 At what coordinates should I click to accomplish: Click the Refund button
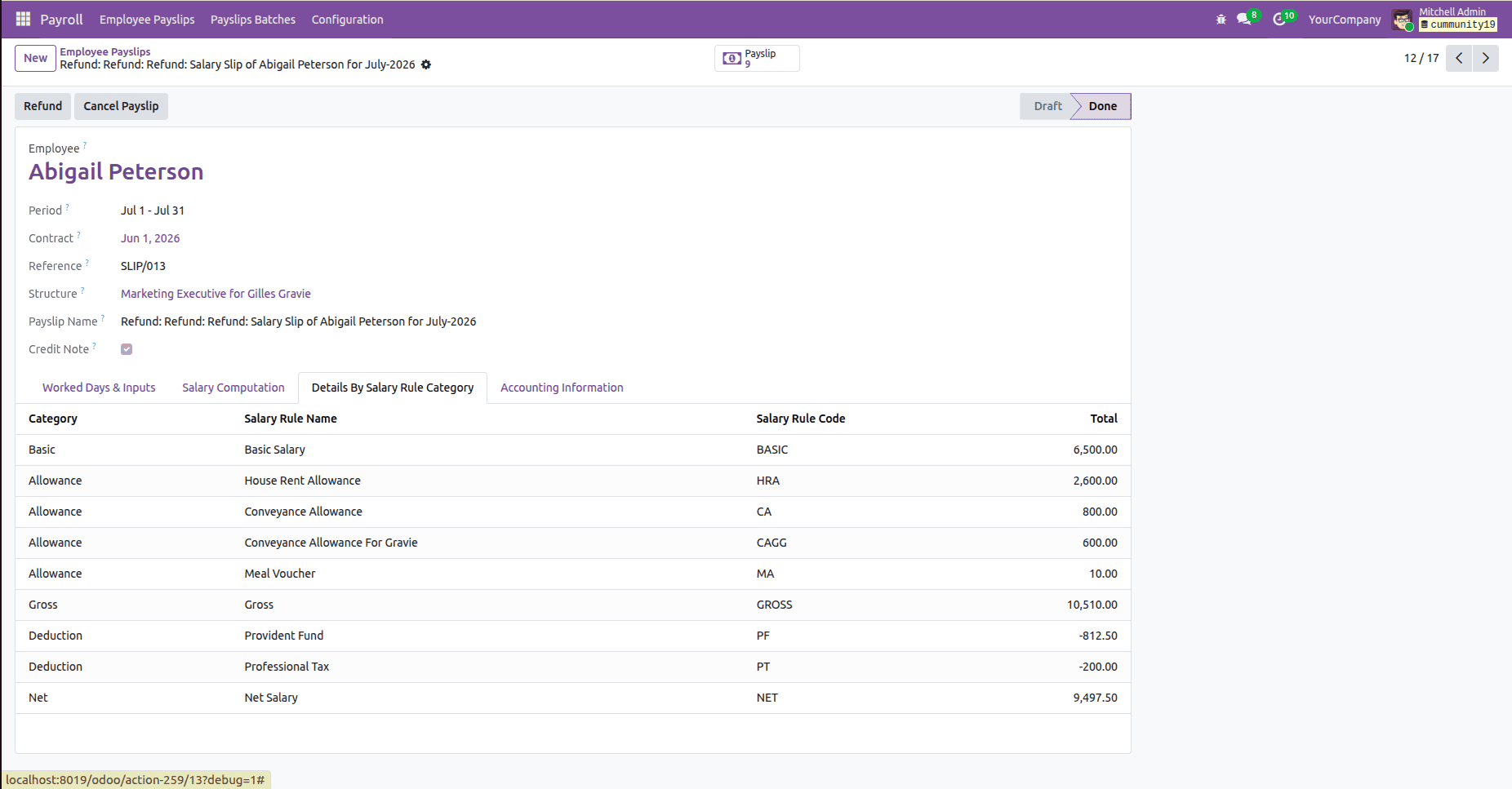click(x=42, y=106)
